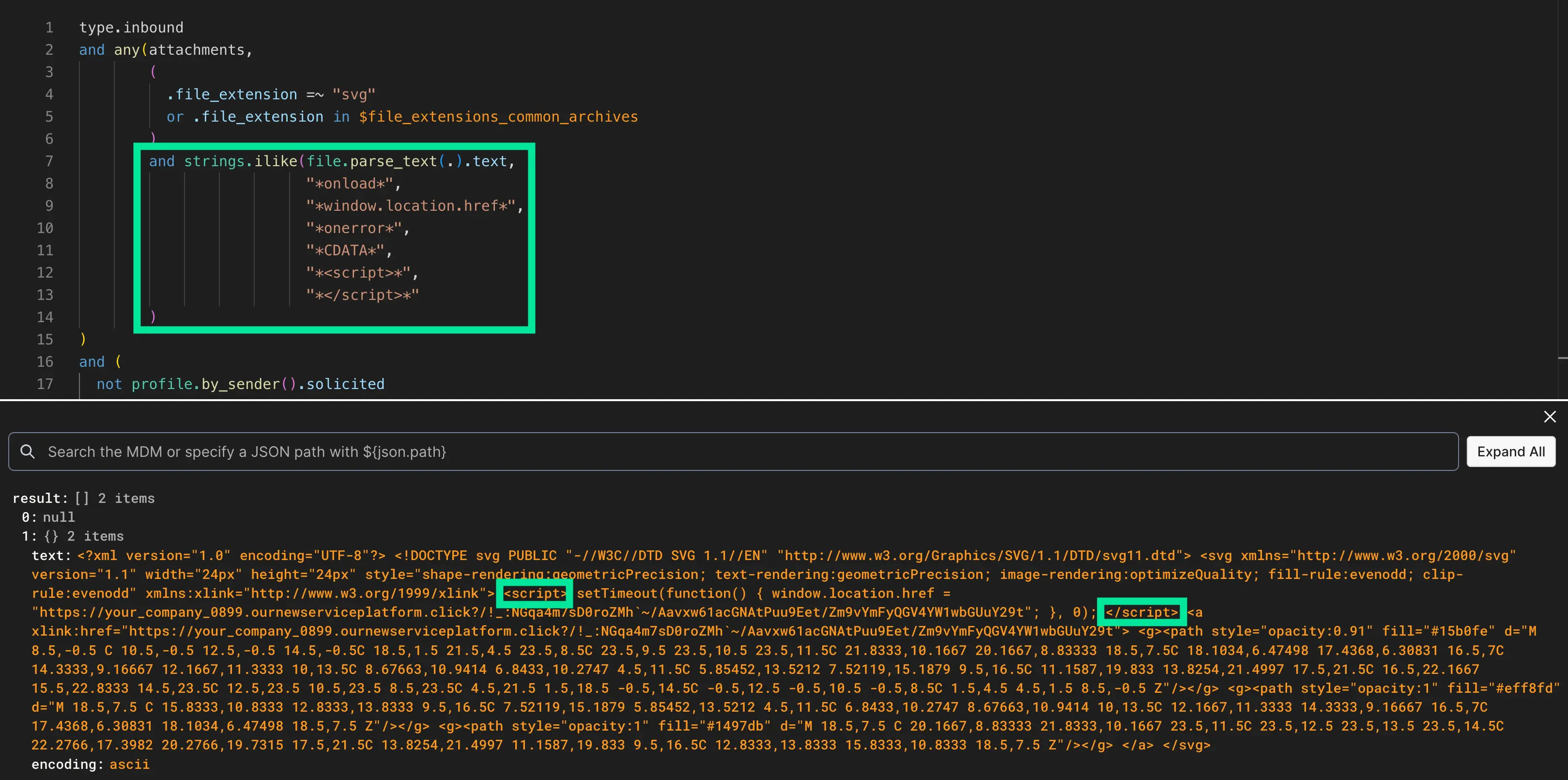This screenshot has width=1568, height=780.
Task: Click the magnifier search icon
Action: (x=28, y=451)
